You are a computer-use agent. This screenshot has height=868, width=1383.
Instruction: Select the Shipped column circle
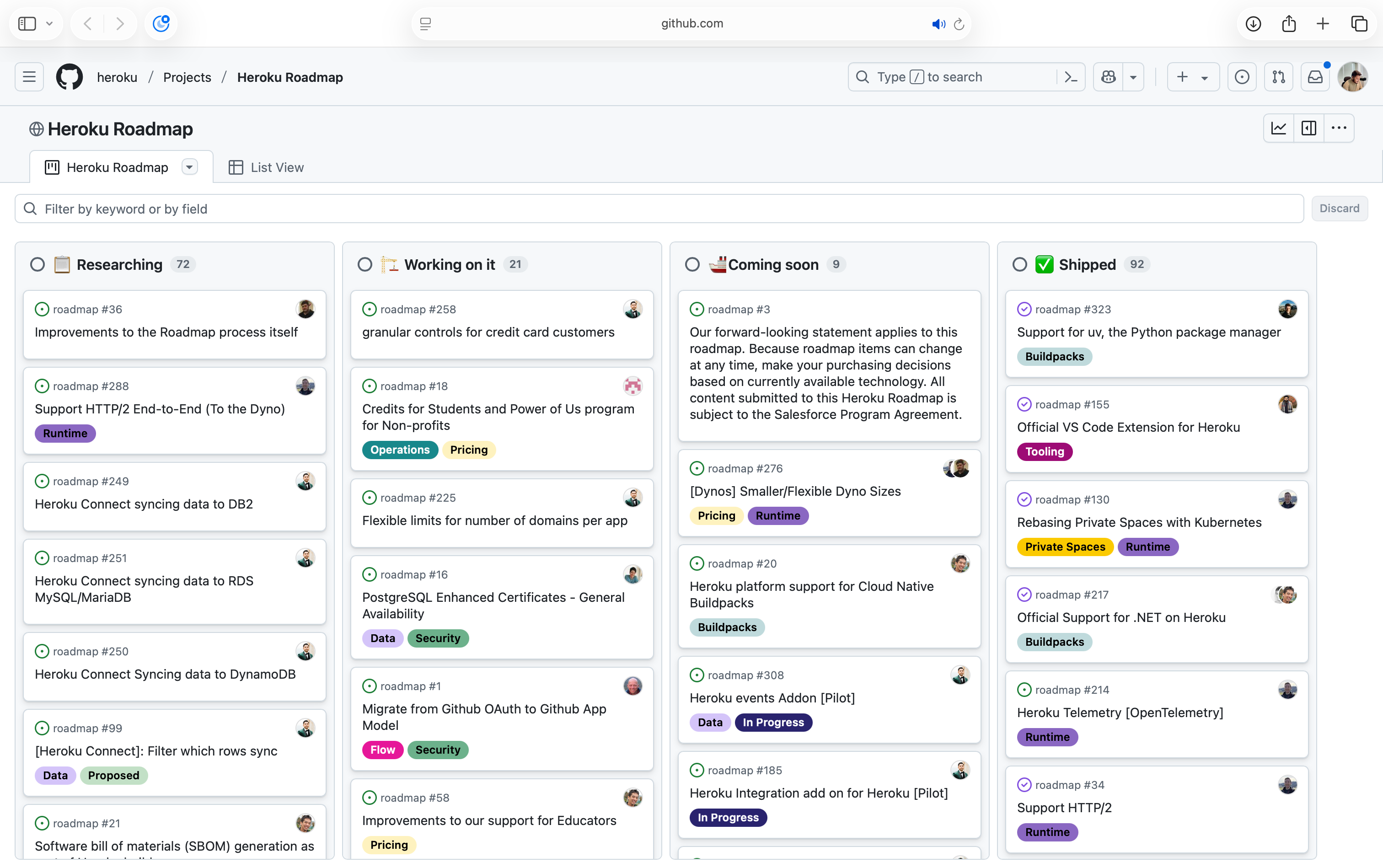click(x=1019, y=264)
